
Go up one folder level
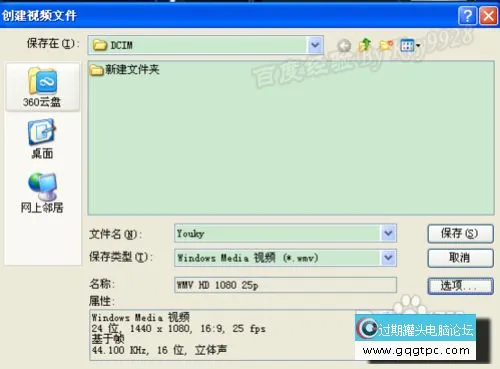(x=365, y=45)
